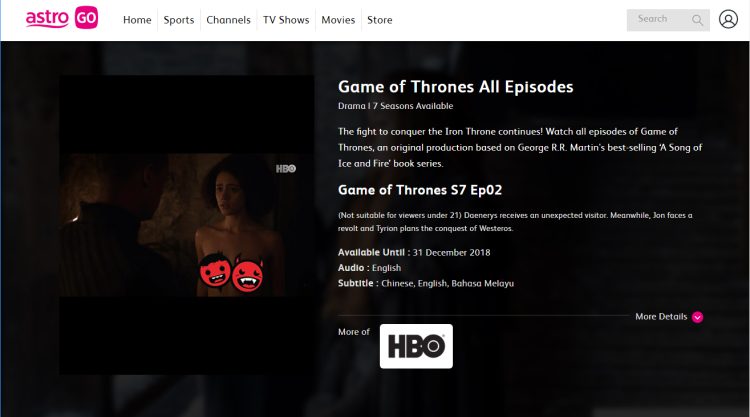Select the Movies menu item
The image size is (750, 417).
(338, 20)
